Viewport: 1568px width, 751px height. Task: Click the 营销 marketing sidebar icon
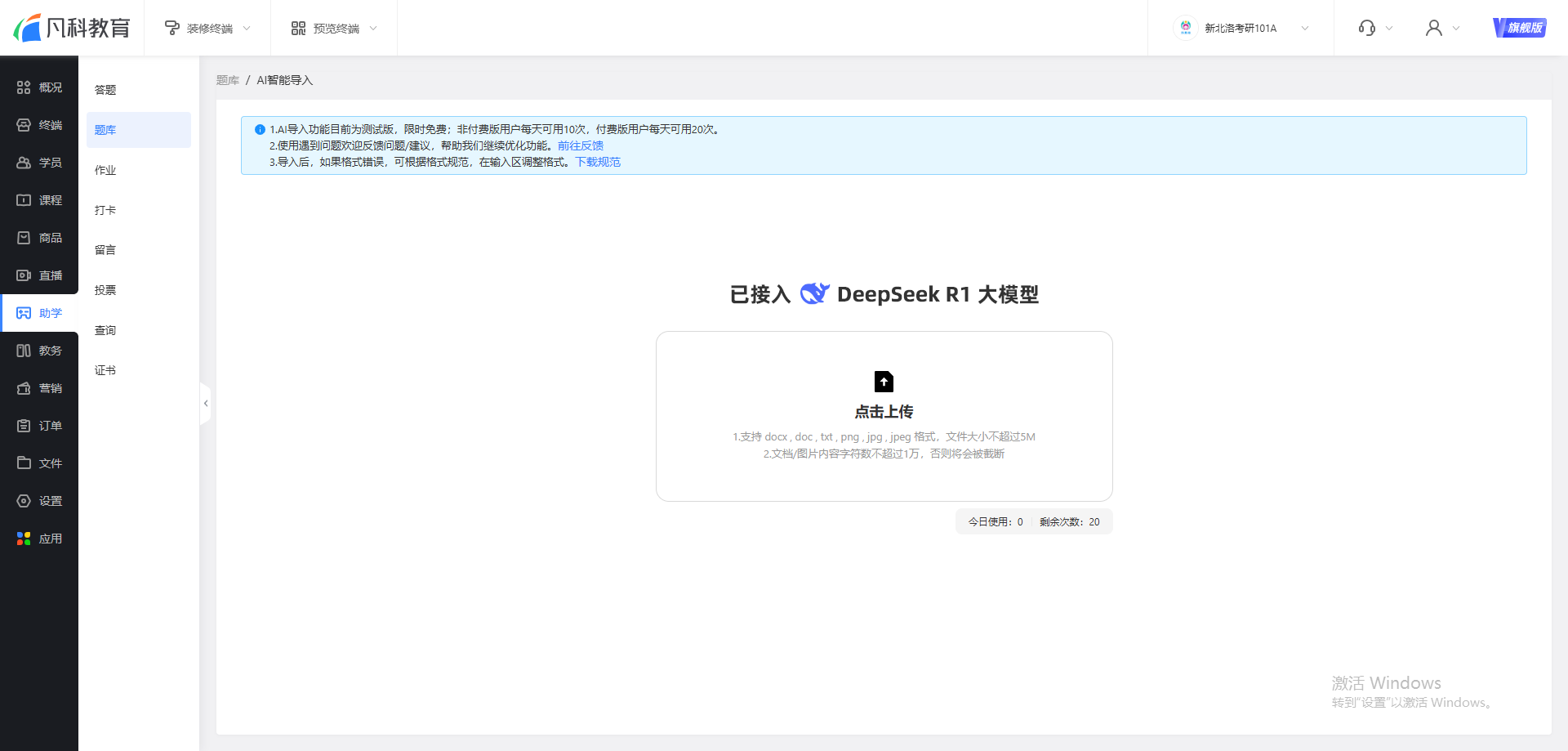[24, 388]
